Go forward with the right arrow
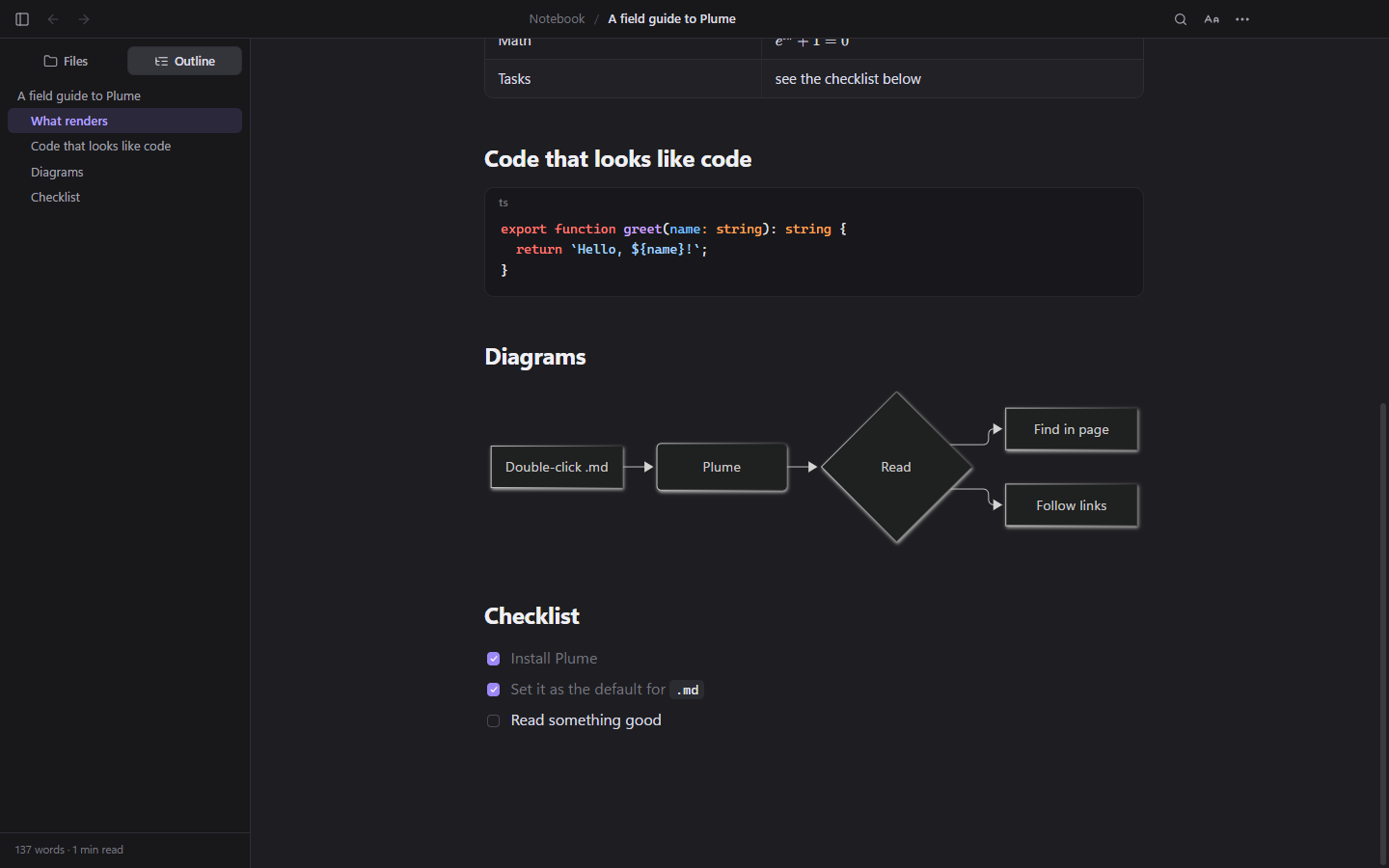Screen dimensions: 1389x868 tap(84, 19)
